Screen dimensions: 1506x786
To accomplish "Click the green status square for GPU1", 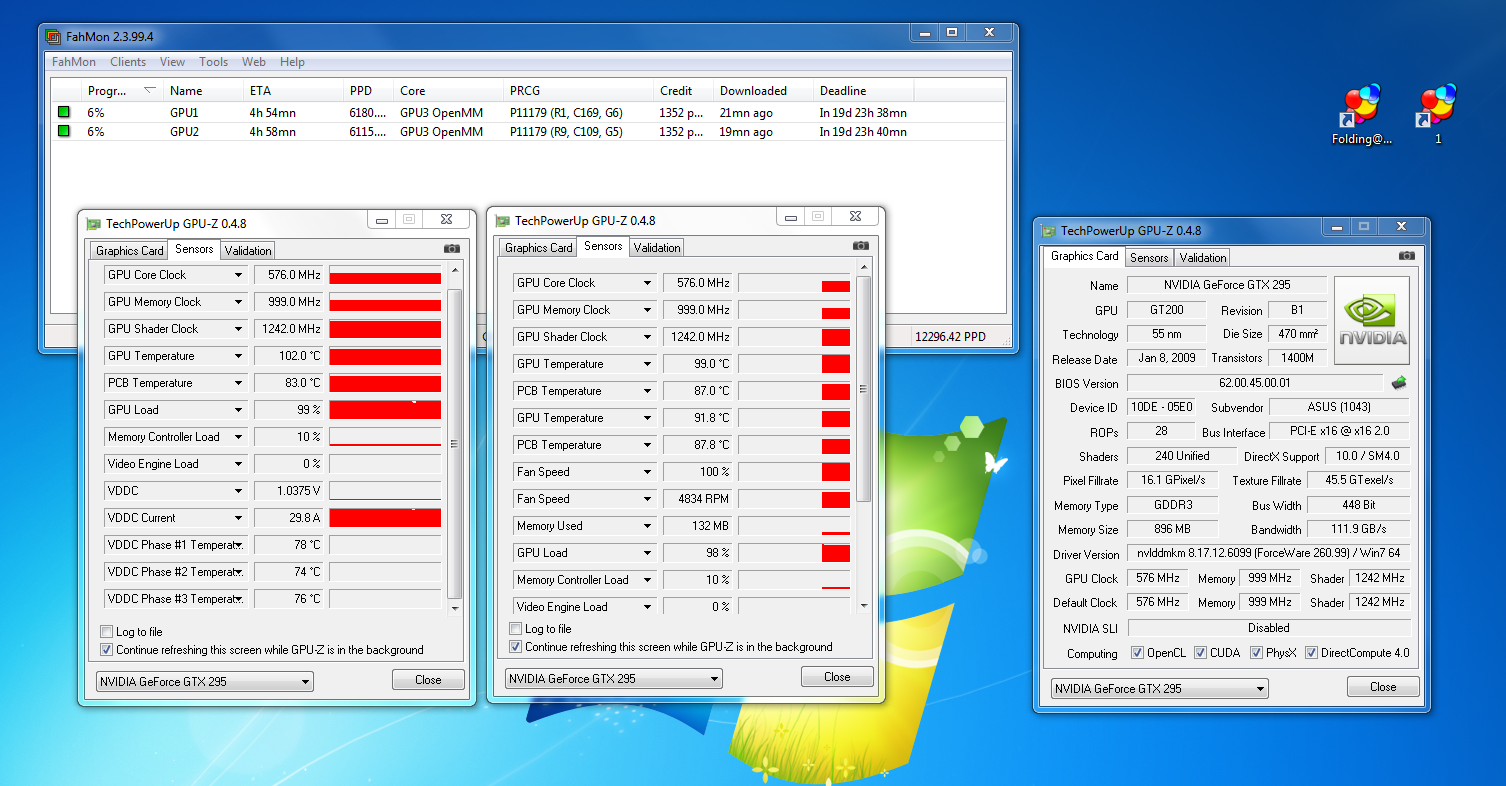I will (x=64, y=113).
